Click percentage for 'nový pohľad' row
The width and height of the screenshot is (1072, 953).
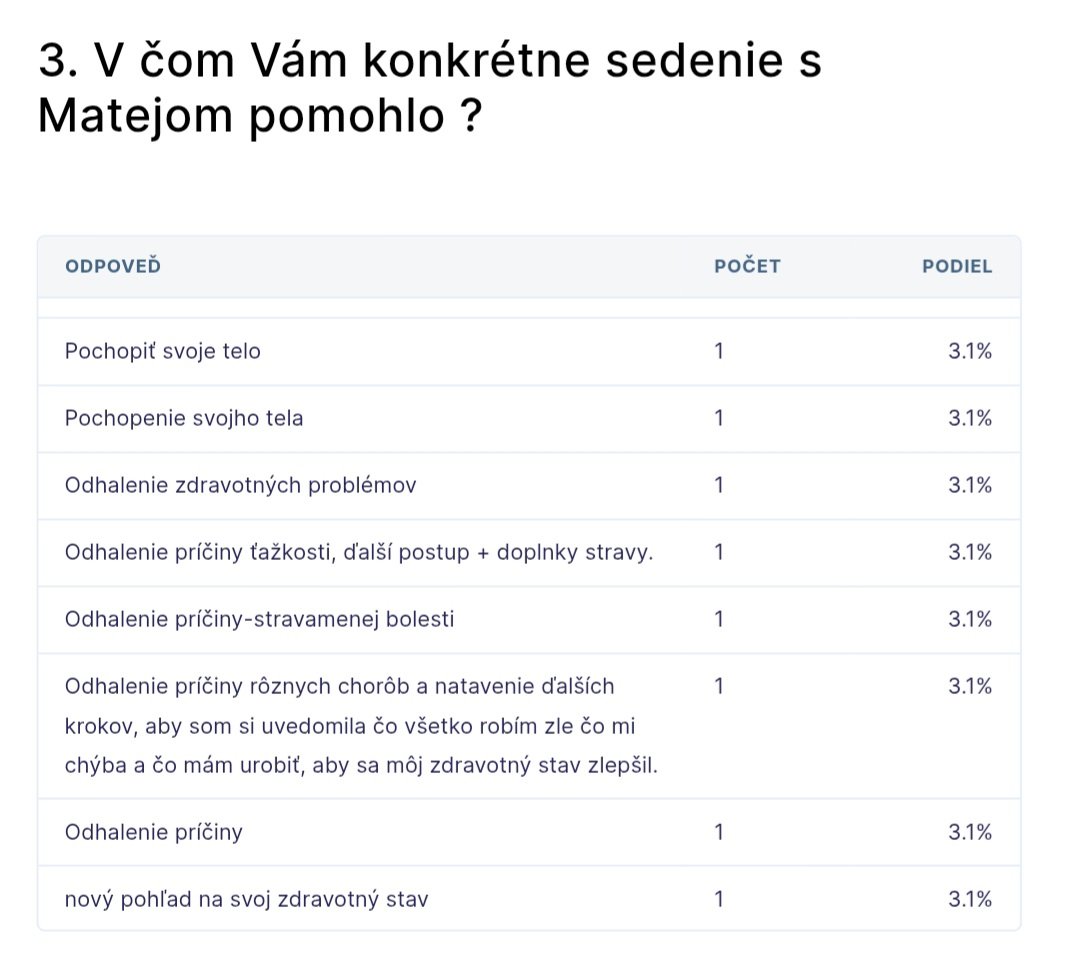point(970,899)
